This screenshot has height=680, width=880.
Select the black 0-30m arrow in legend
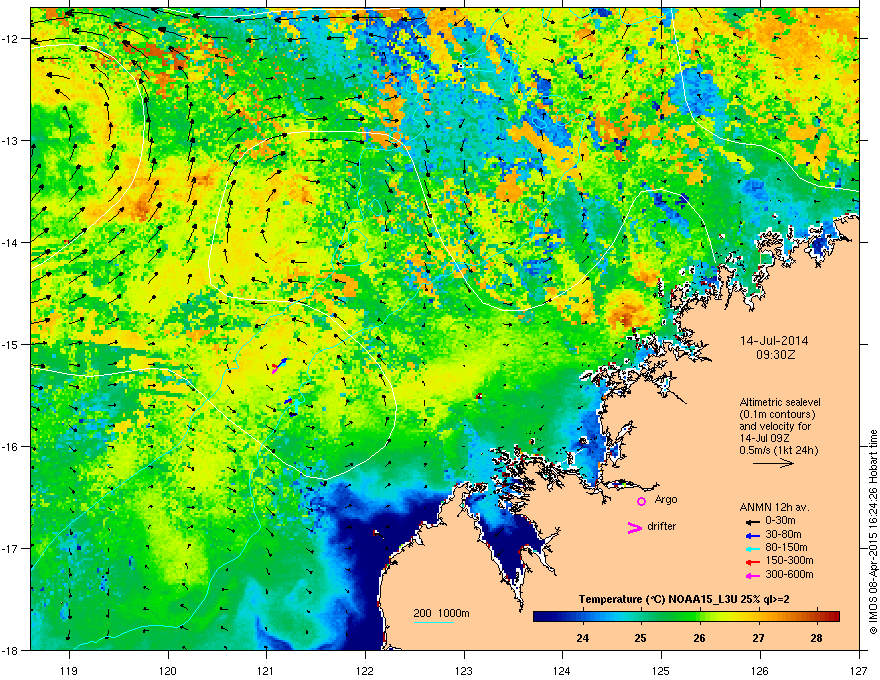coord(753,522)
